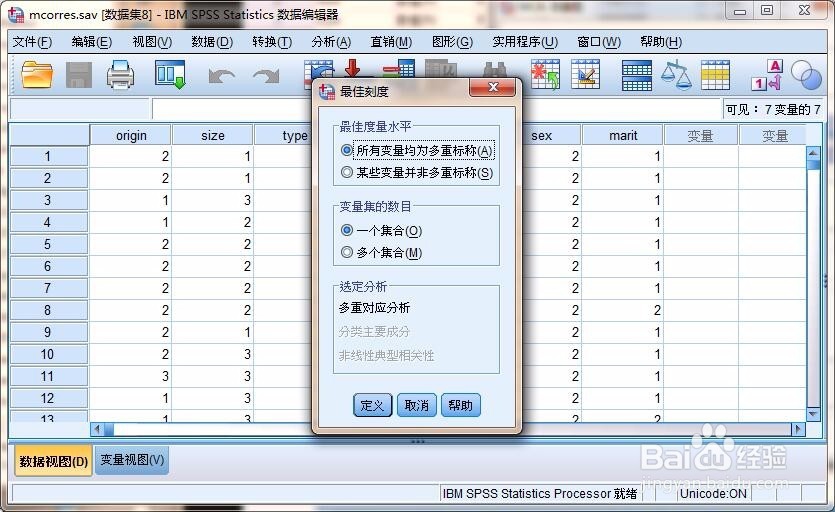Click the marit cell in row 8
Screen dimensions: 835x512
pyautogui.click(x=623, y=310)
